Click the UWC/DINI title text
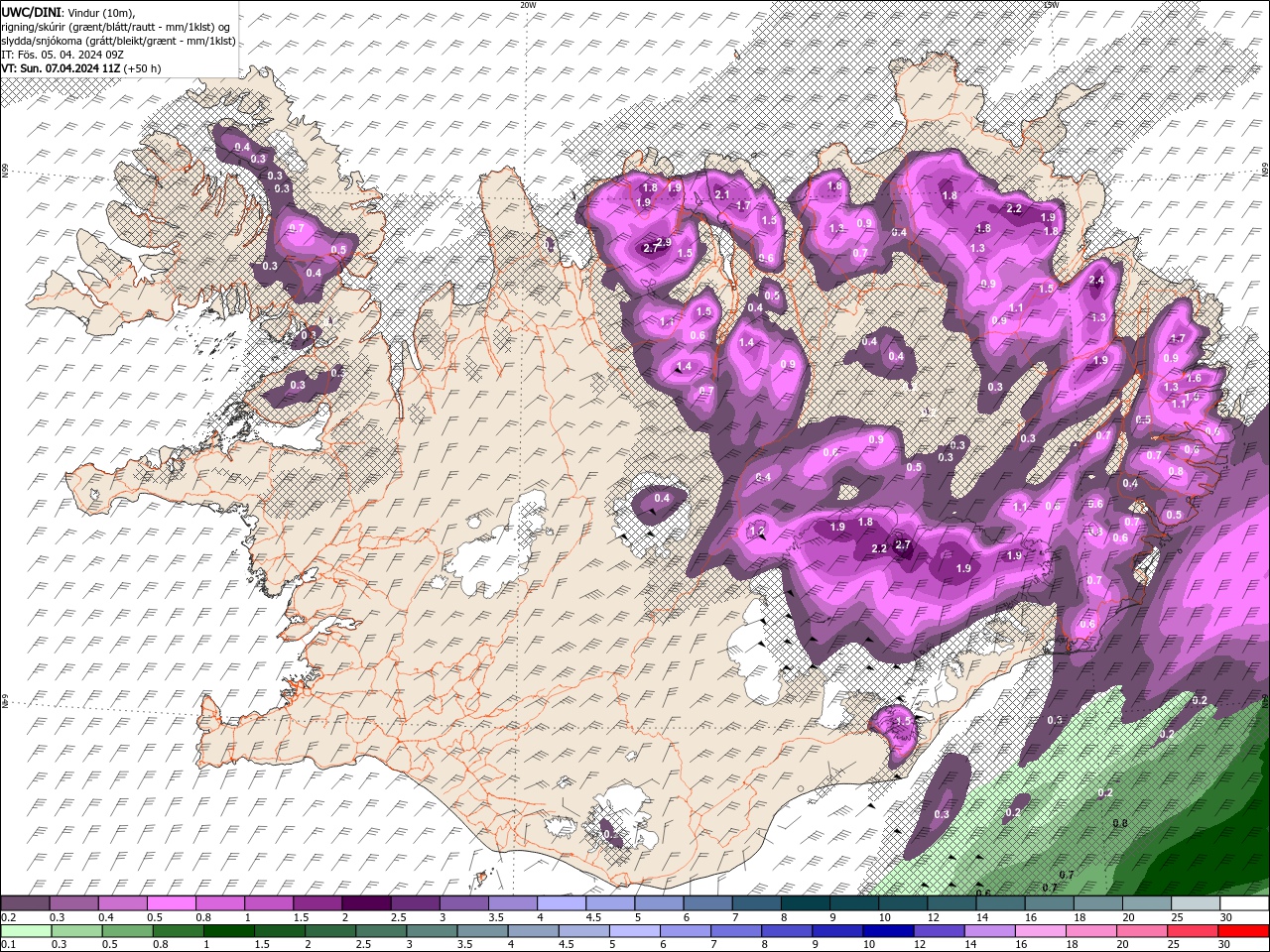This screenshot has width=1270, height=952. coord(32,11)
